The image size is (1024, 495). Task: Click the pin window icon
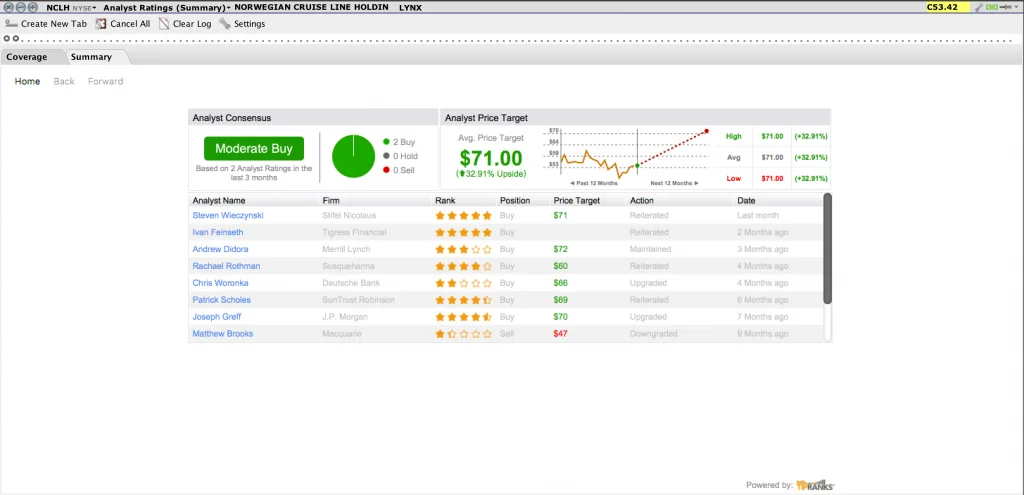pos(1004,7)
